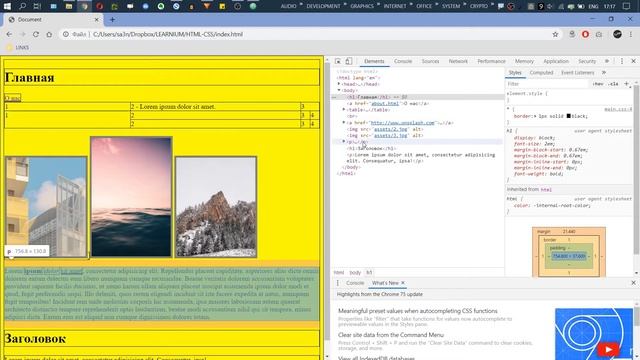Toggle the :hov element state button

coord(598,84)
